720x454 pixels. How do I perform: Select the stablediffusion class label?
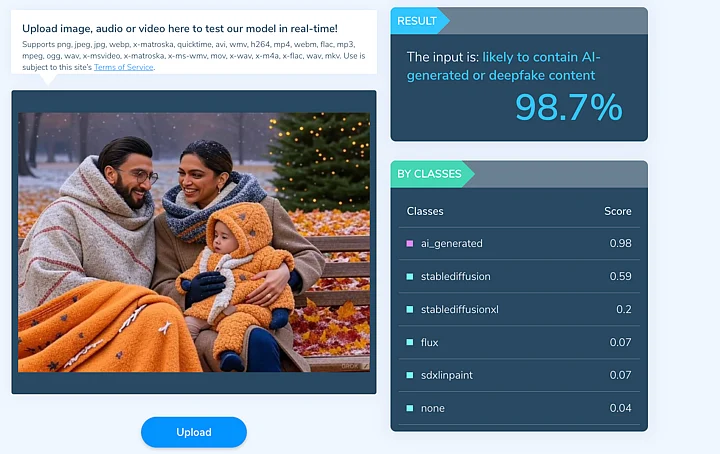pos(455,276)
